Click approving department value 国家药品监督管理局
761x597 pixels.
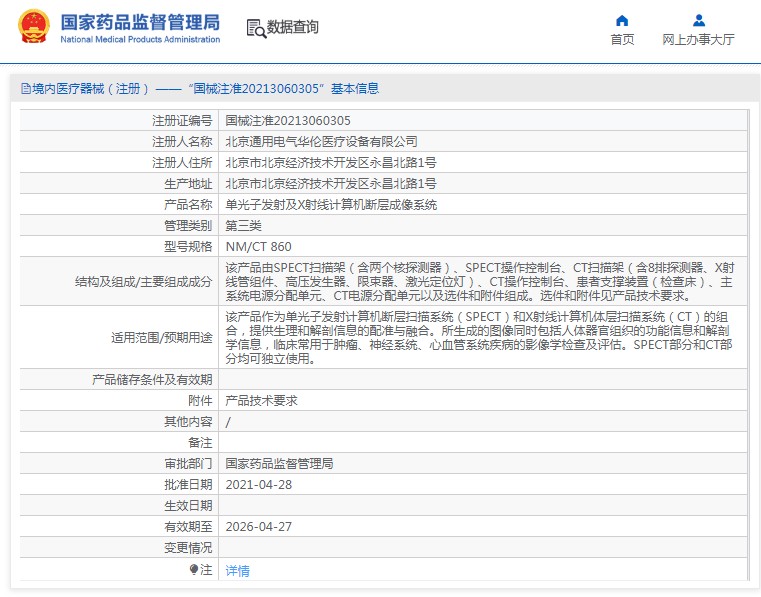[x=279, y=464]
